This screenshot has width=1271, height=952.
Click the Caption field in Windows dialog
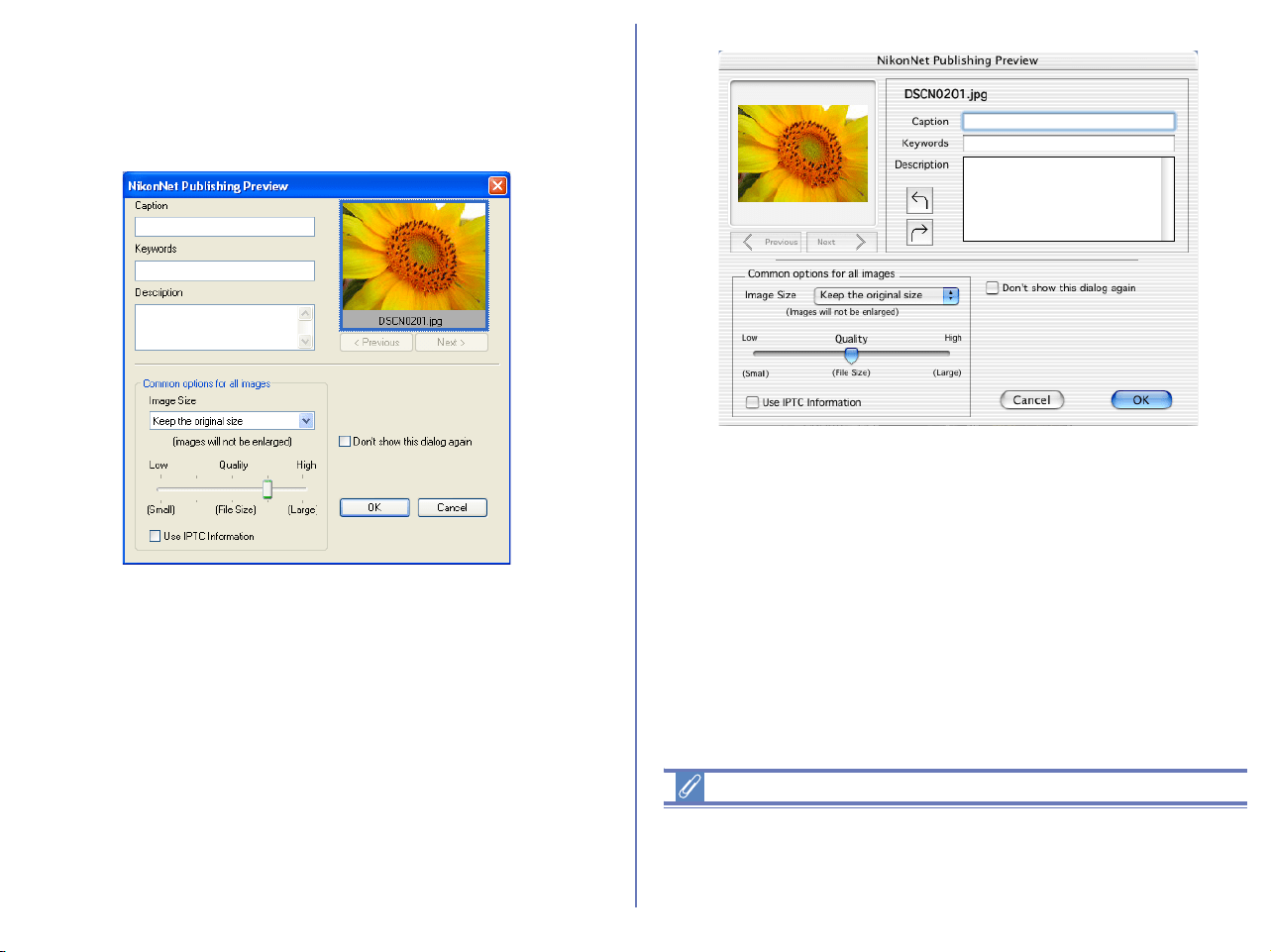coord(225,227)
